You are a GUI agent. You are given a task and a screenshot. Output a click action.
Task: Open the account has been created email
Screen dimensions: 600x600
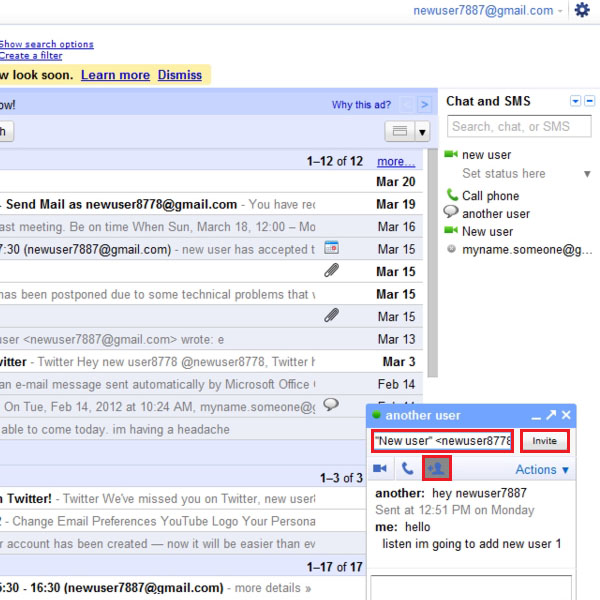click(x=183, y=544)
